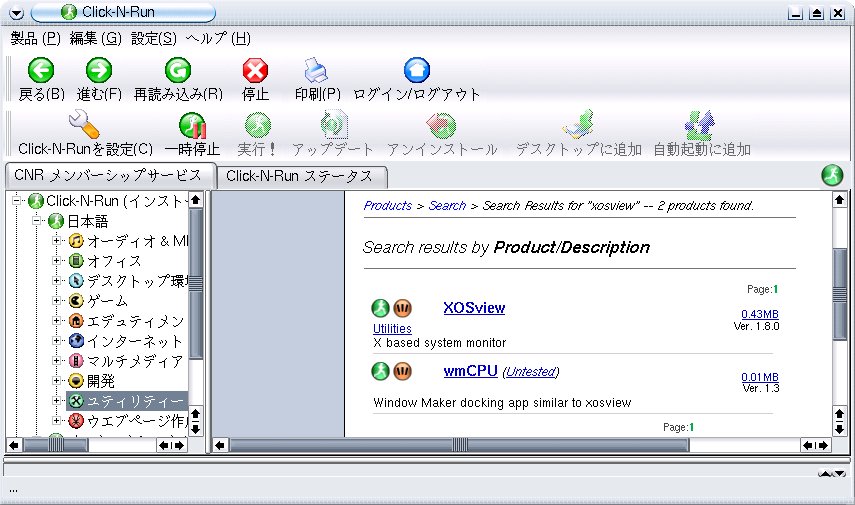Click the Uninstall (アンインストール) toolbar icon
The height and width of the screenshot is (505, 855).
pos(441,125)
